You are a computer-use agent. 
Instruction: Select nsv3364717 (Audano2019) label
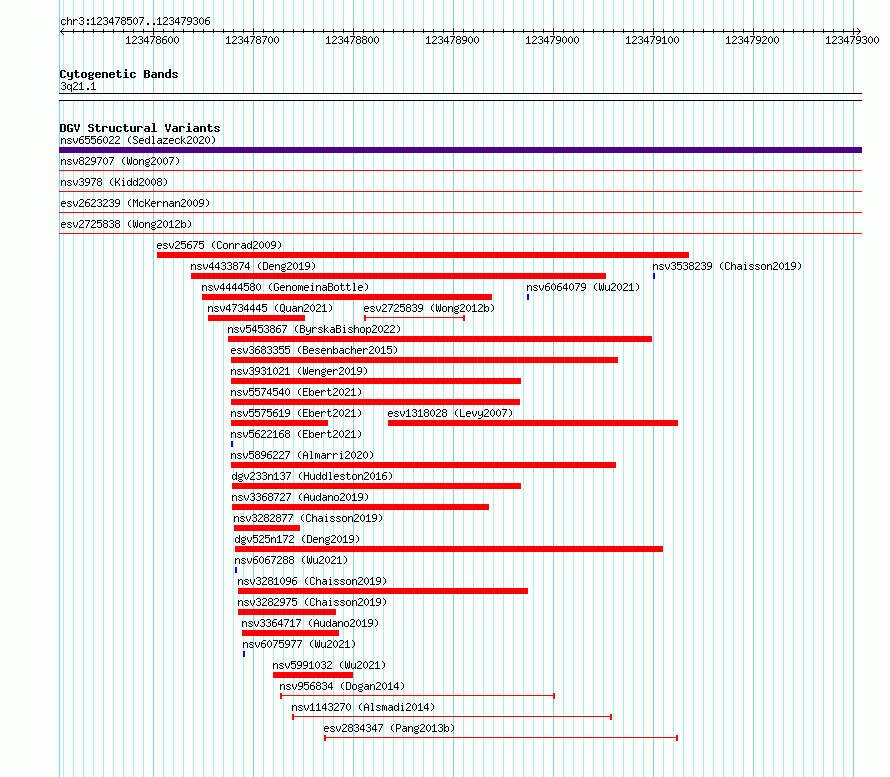(x=310, y=623)
